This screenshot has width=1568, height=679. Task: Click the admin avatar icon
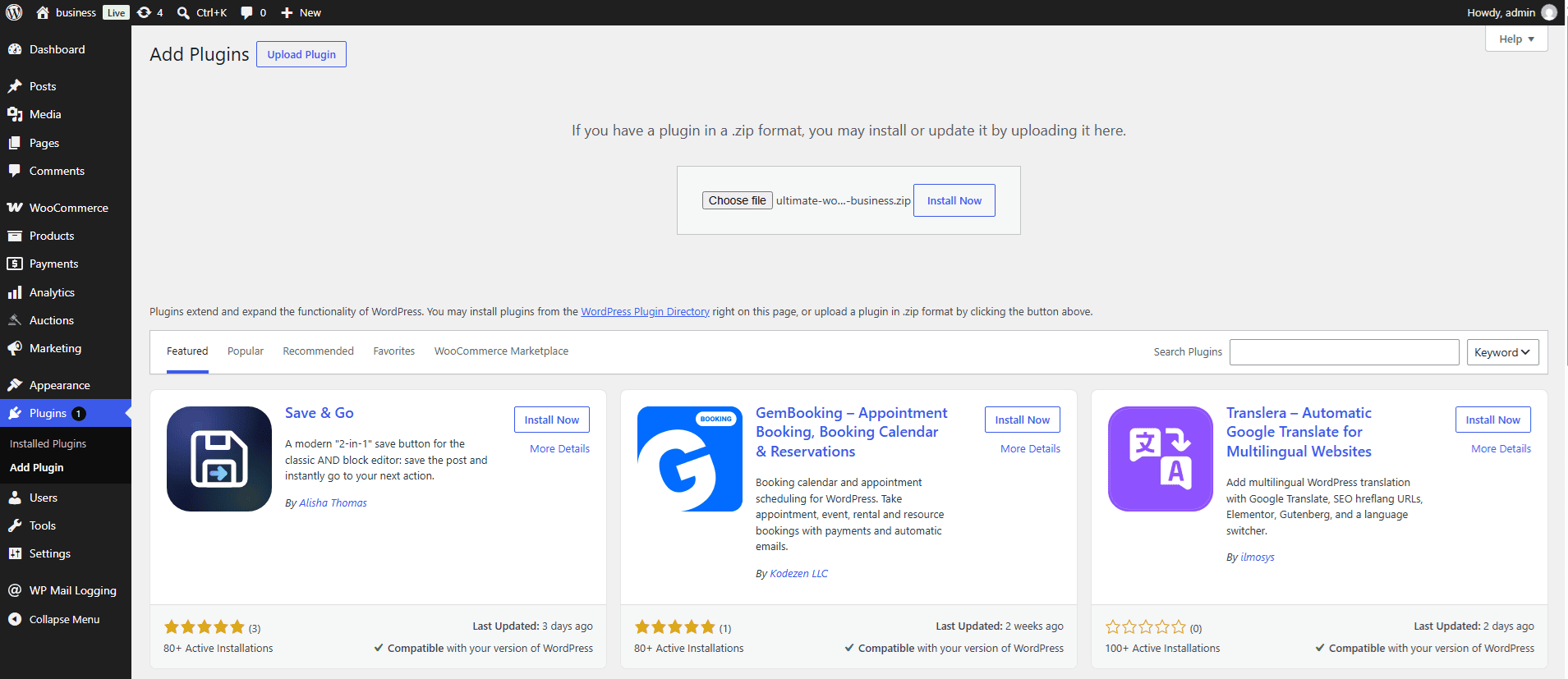tap(1549, 12)
